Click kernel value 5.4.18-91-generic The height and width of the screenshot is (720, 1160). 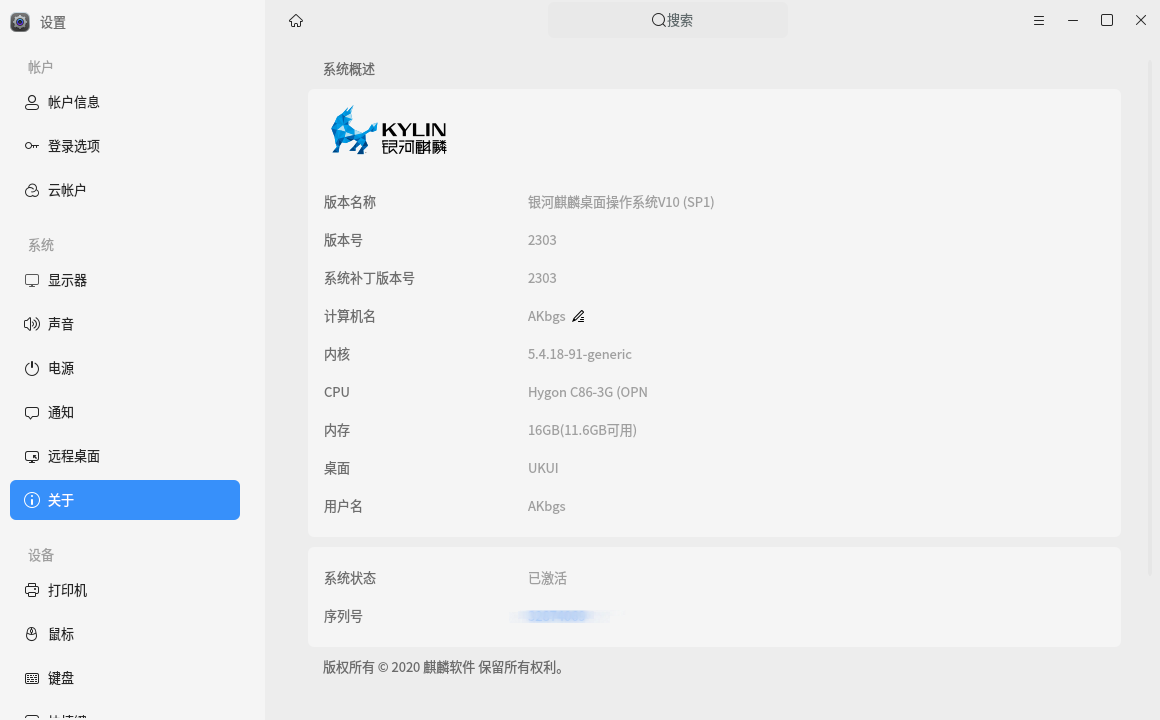tap(579, 354)
